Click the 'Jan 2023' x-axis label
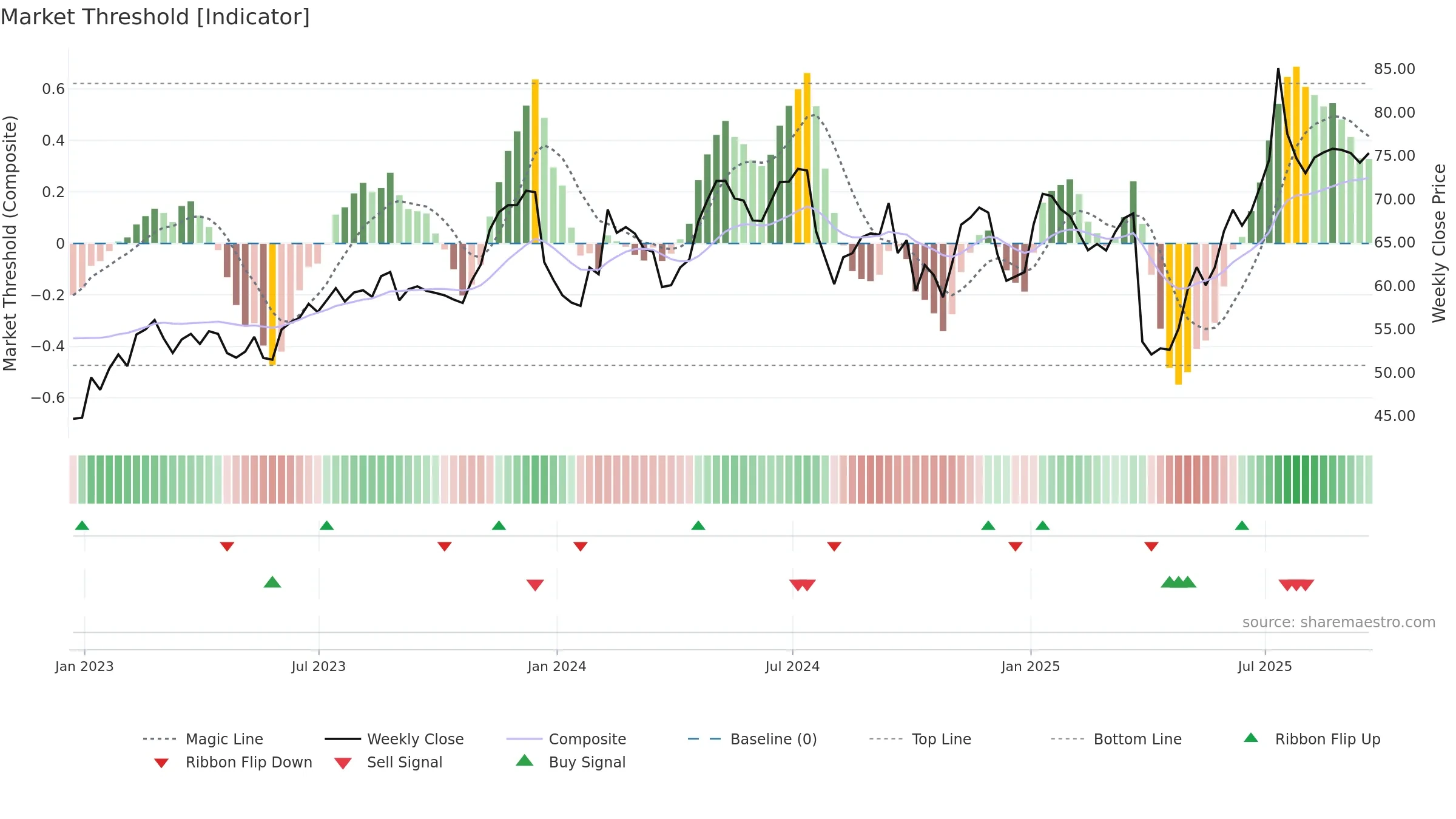 click(84, 667)
